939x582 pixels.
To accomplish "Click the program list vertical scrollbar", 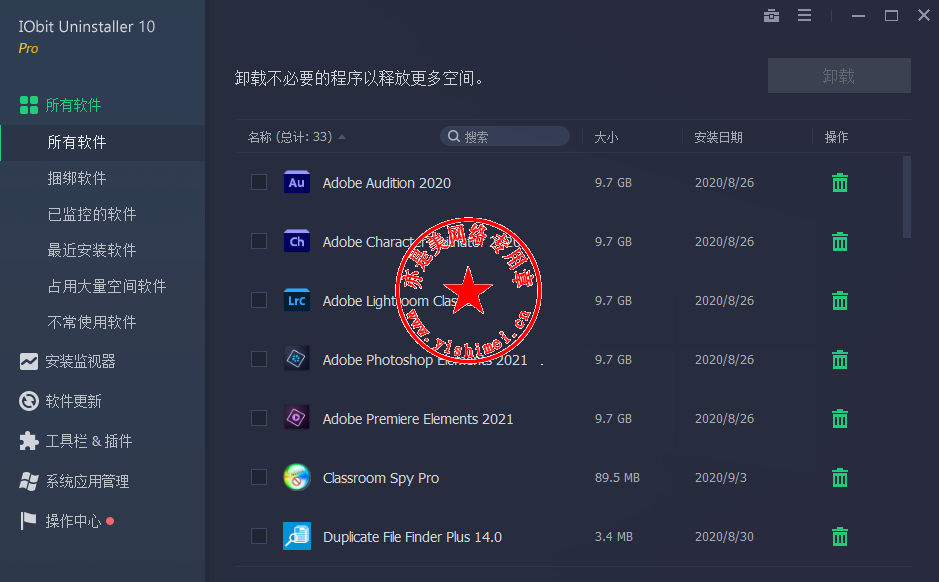I will [907, 197].
